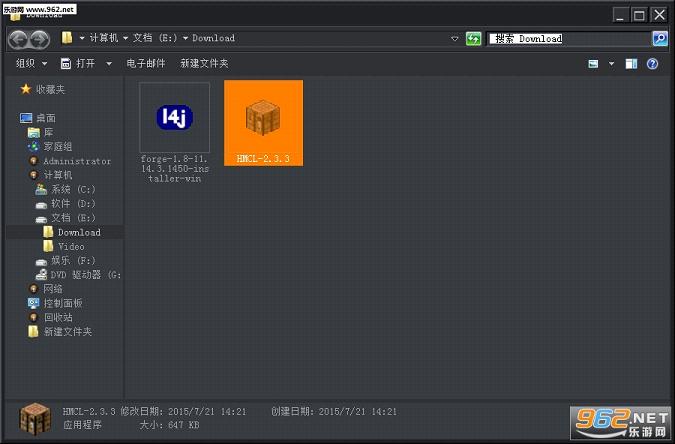Open the view options dropdown arrow
The height and width of the screenshot is (444, 675).
pos(611,64)
